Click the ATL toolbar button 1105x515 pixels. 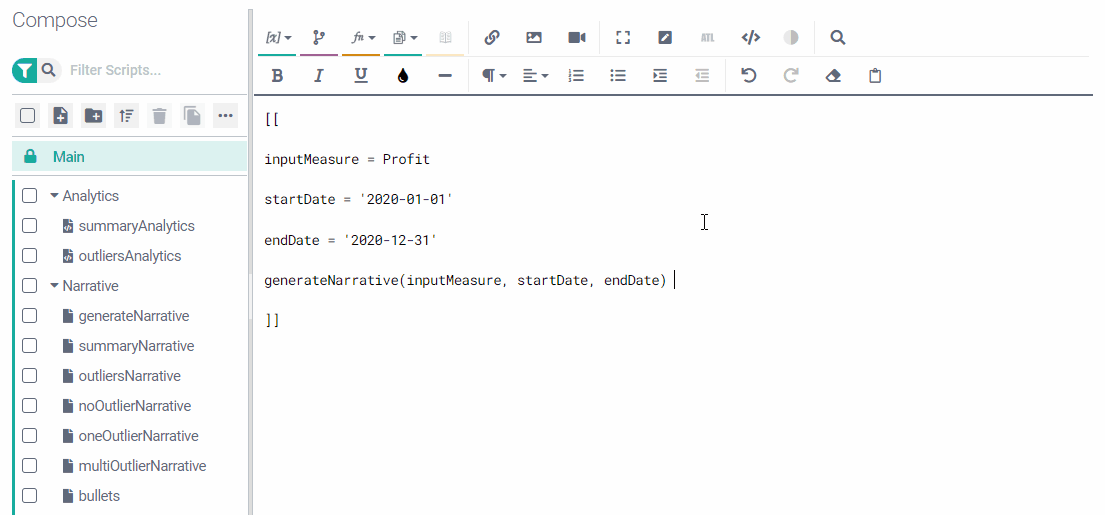(708, 38)
